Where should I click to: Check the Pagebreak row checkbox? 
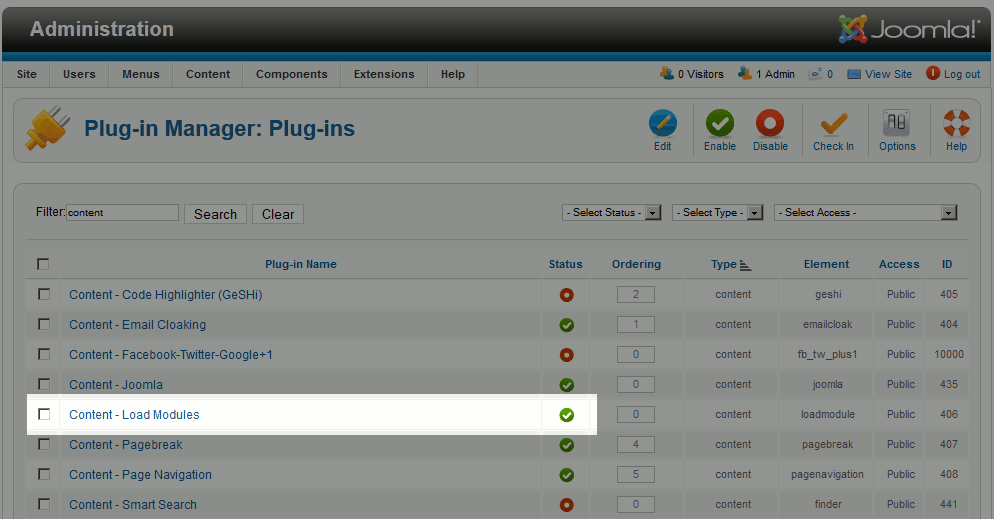(44, 444)
